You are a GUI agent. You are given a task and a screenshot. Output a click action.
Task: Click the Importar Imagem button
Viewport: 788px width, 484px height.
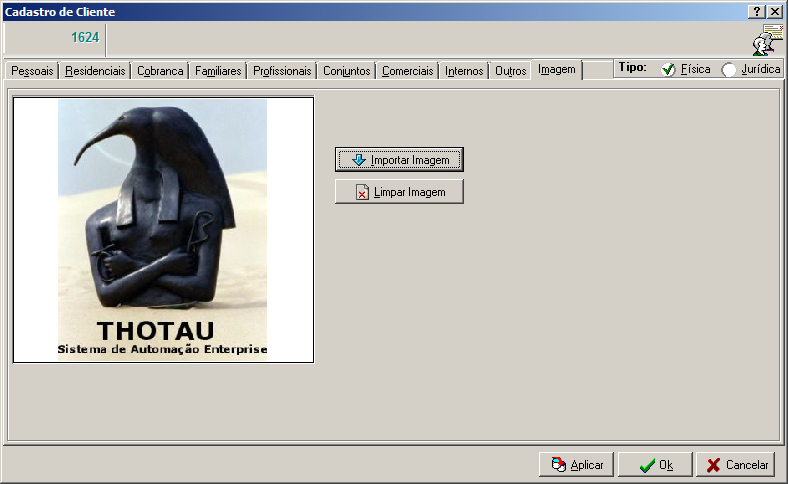pyautogui.click(x=399, y=160)
